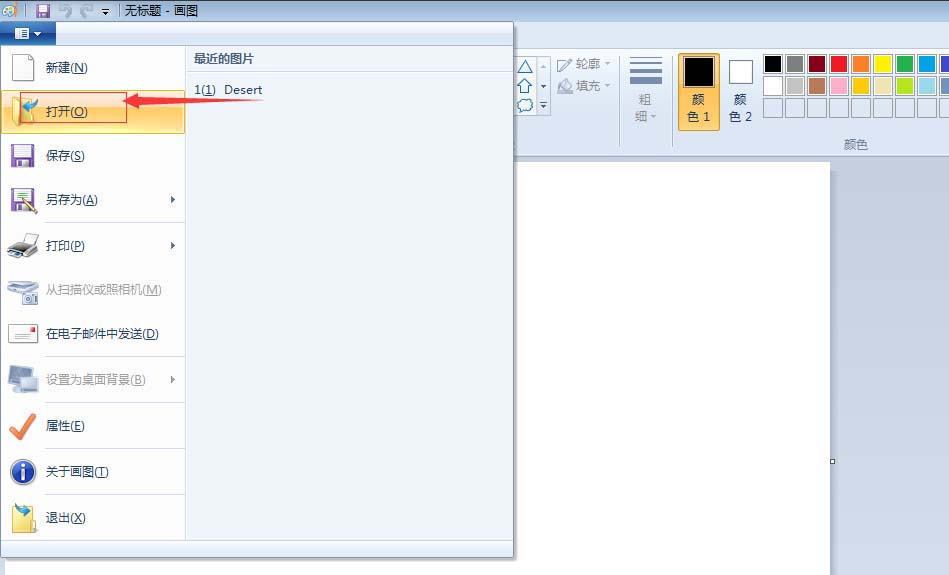Select 在电子邮件中发送(D)
The image size is (949, 575).
point(93,334)
